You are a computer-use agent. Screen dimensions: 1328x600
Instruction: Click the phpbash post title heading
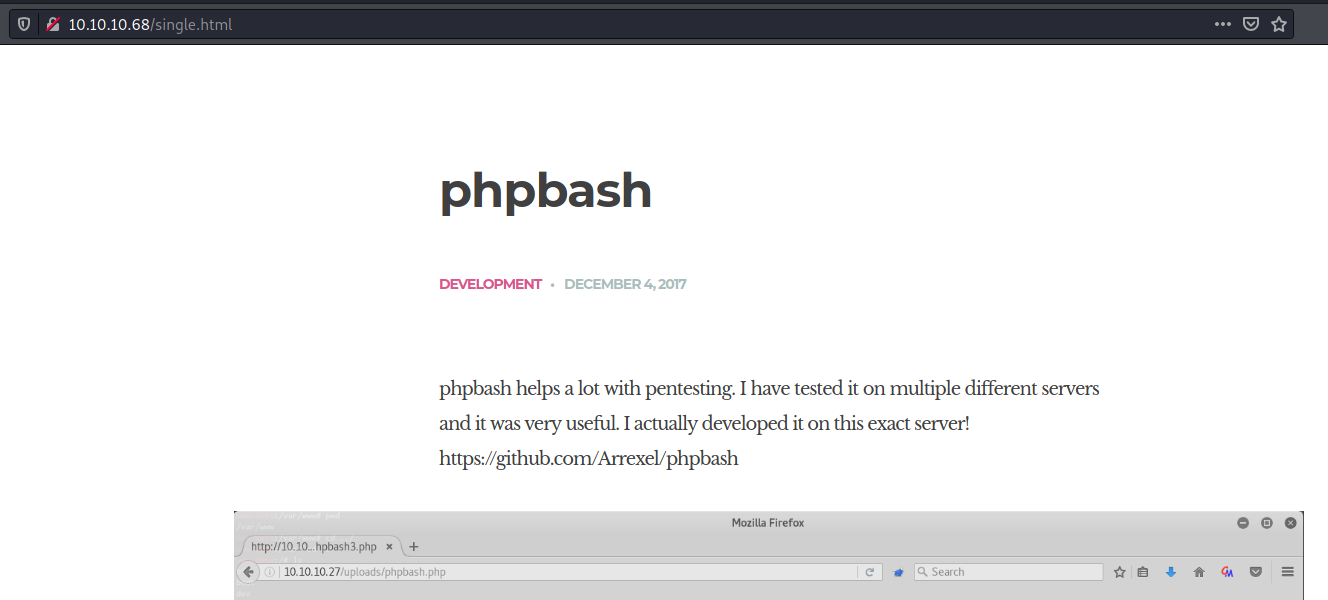[x=545, y=191]
